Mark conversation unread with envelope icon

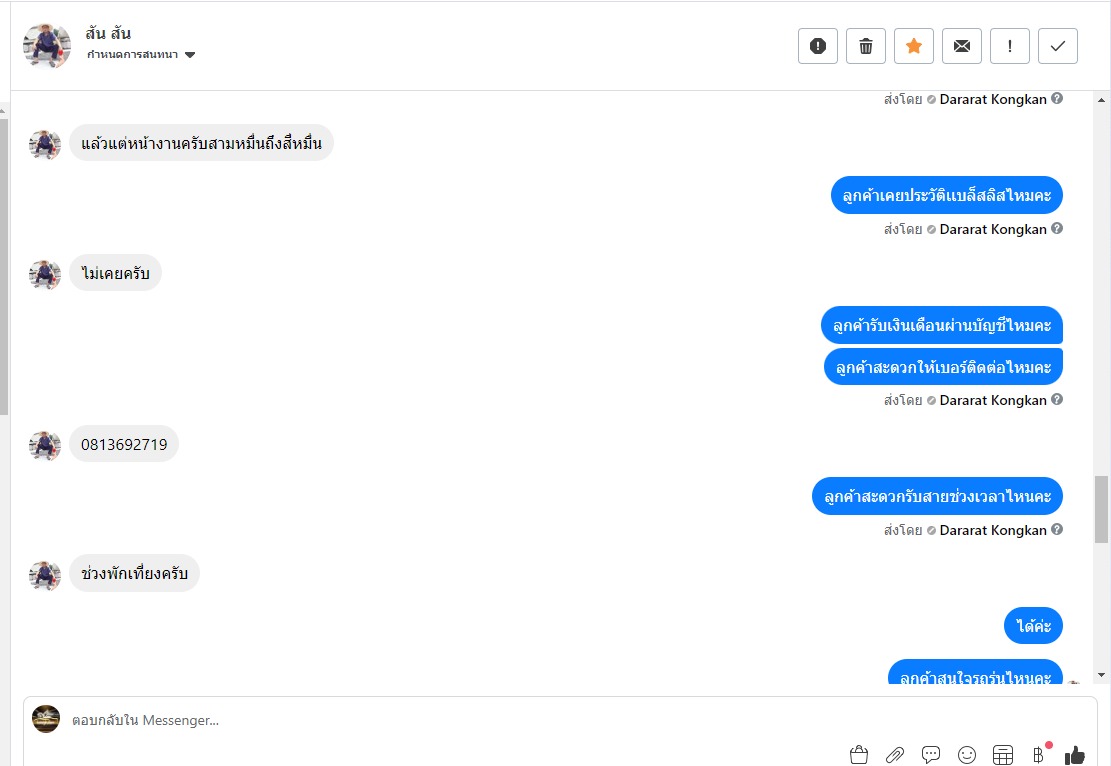pyautogui.click(x=962, y=46)
